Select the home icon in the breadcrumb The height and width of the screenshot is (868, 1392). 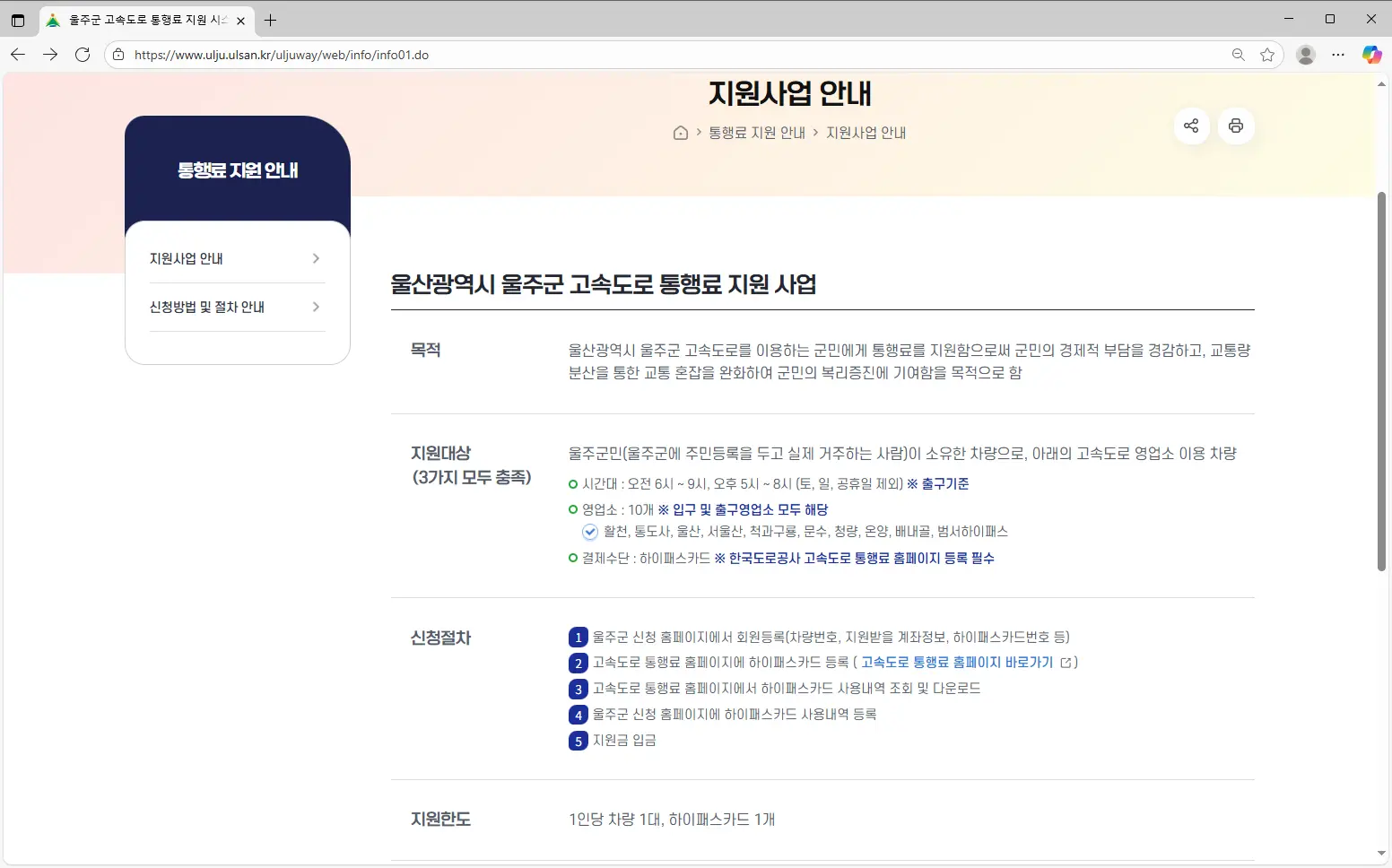click(x=681, y=132)
